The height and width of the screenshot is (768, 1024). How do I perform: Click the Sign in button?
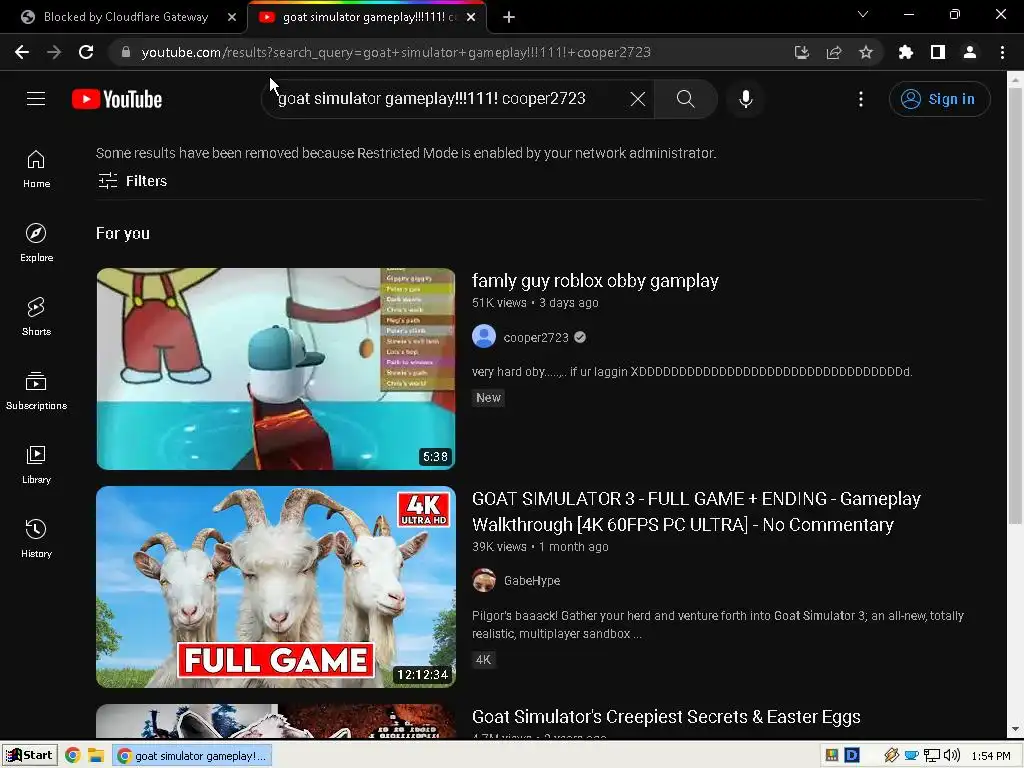click(x=939, y=99)
